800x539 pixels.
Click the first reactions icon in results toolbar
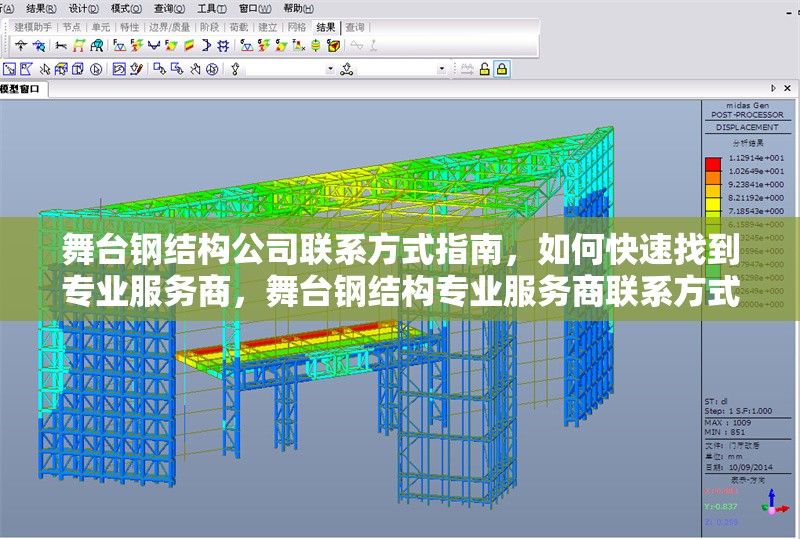119,46
